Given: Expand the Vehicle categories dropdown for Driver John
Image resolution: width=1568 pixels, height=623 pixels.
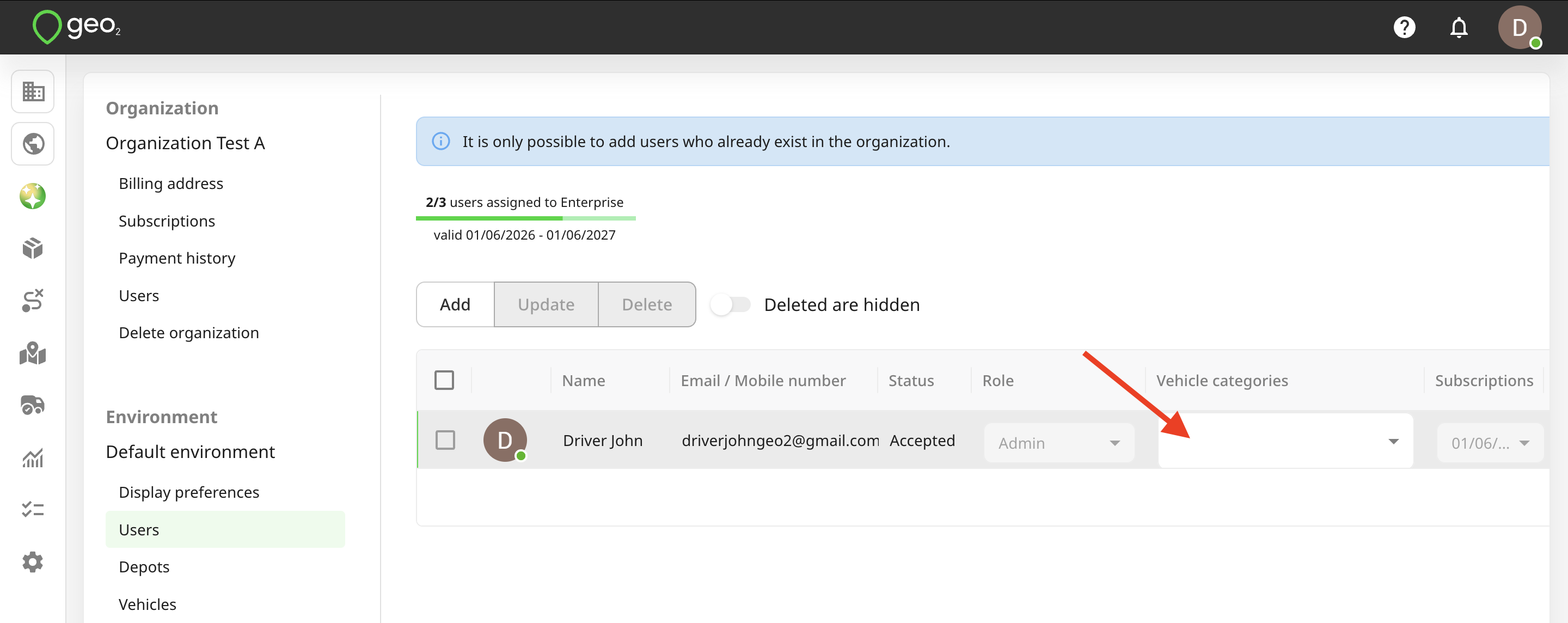Looking at the screenshot, I should click(x=1285, y=441).
